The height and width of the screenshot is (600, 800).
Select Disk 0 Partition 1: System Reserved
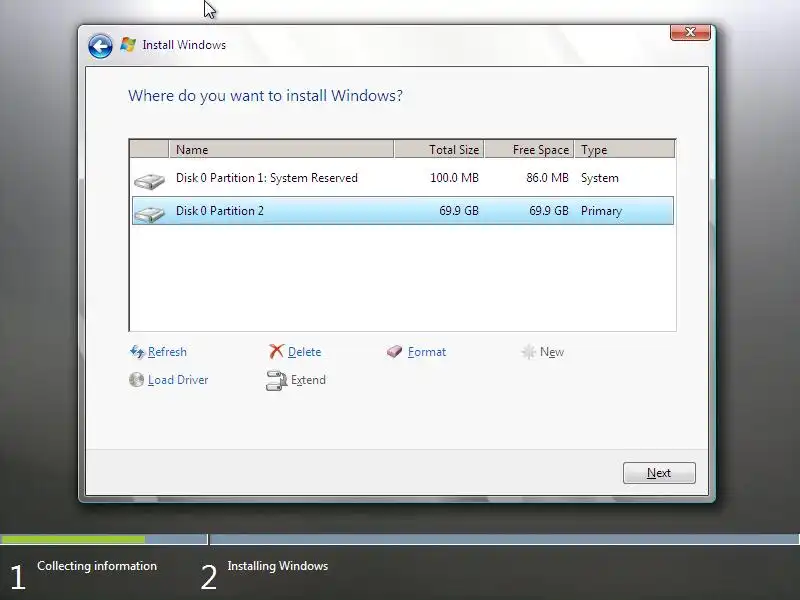click(403, 178)
